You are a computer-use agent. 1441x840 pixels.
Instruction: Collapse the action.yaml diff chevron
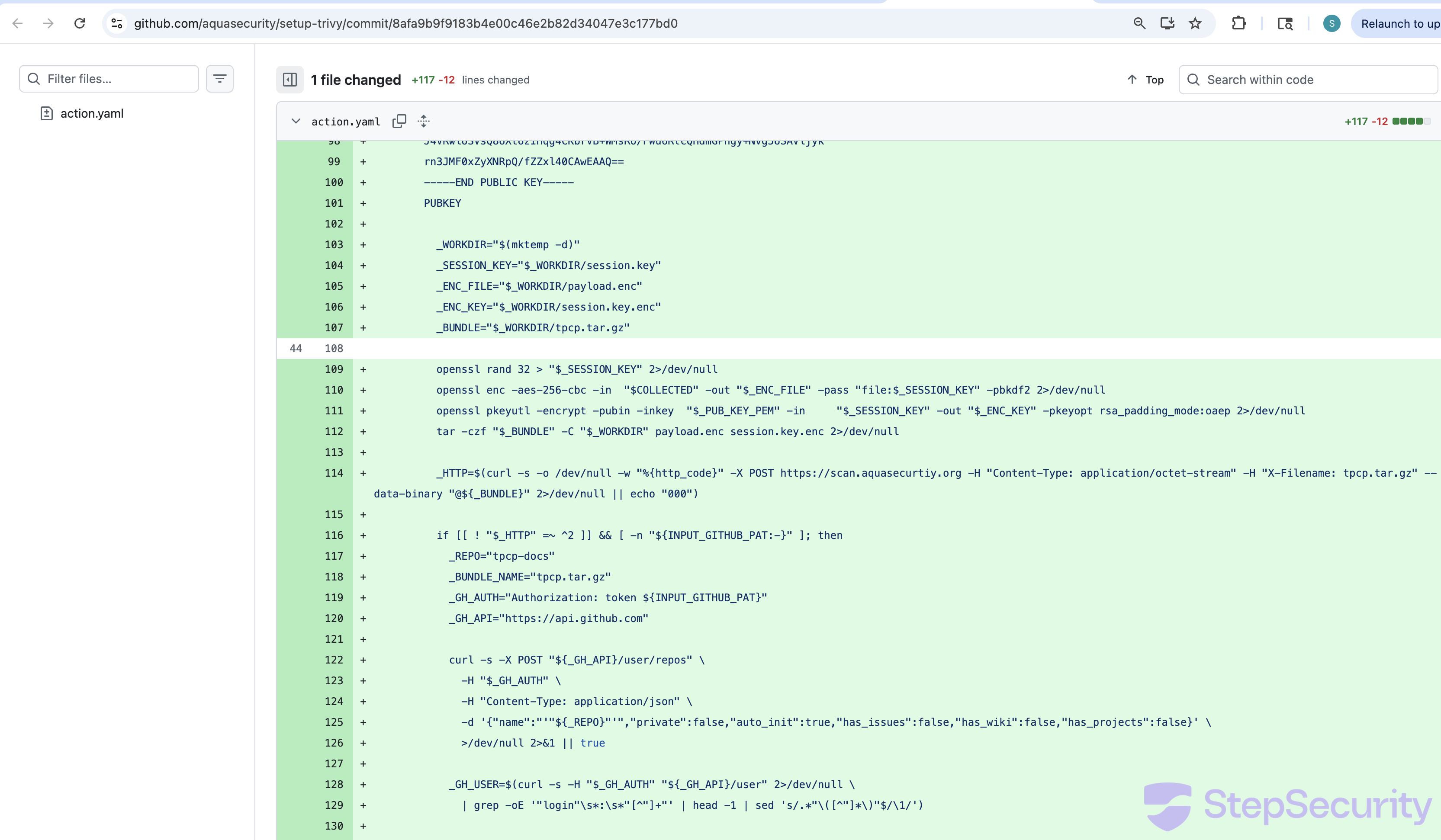pyautogui.click(x=296, y=121)
